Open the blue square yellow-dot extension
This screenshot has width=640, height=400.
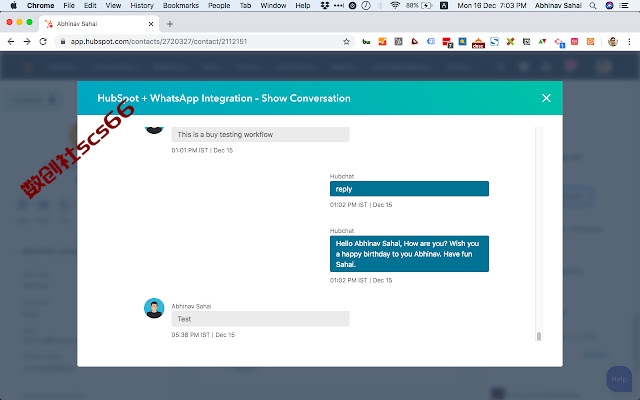[x=462, y=42]
